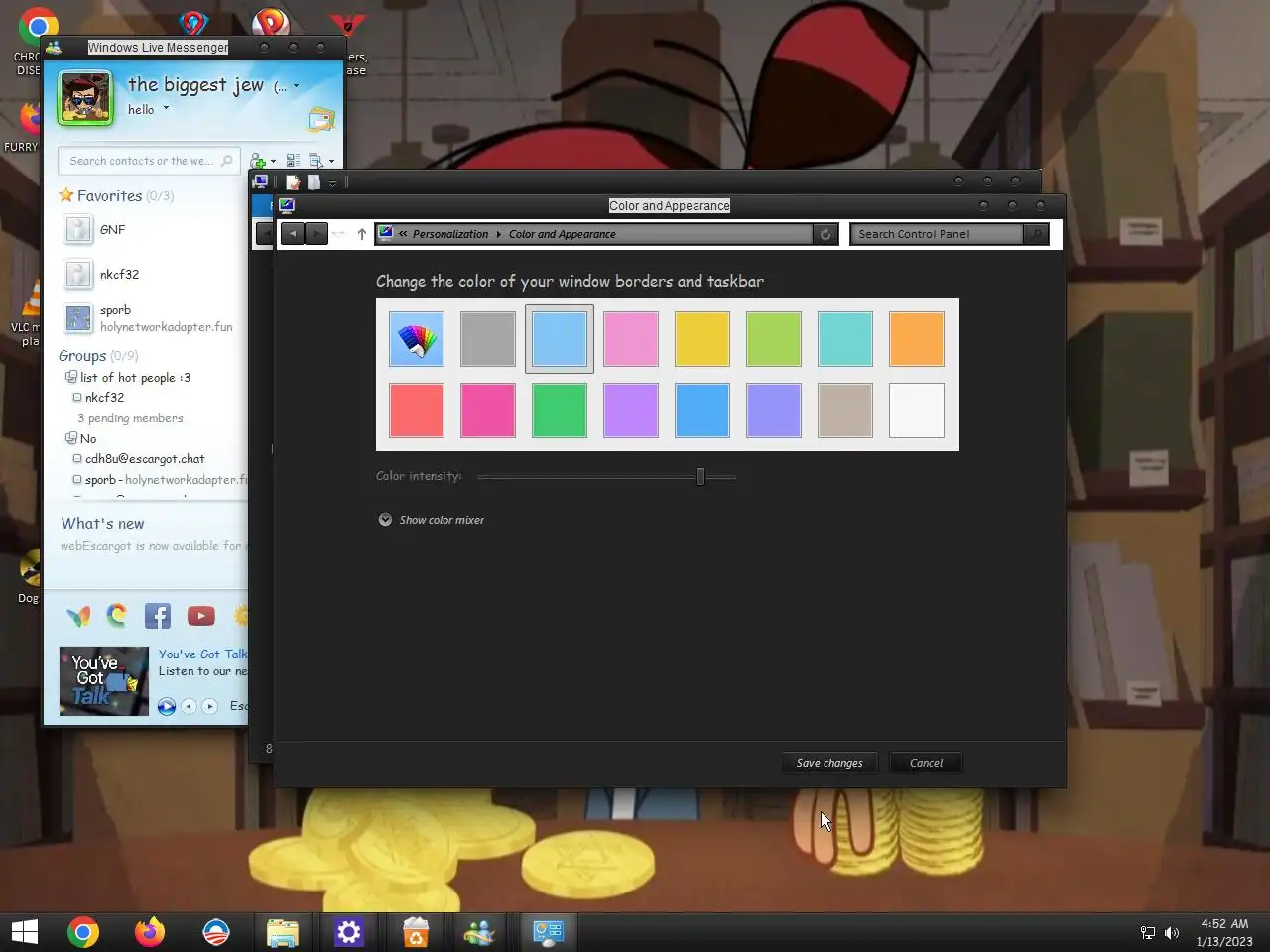Choose the orange window color swatch

click(917, 339)
